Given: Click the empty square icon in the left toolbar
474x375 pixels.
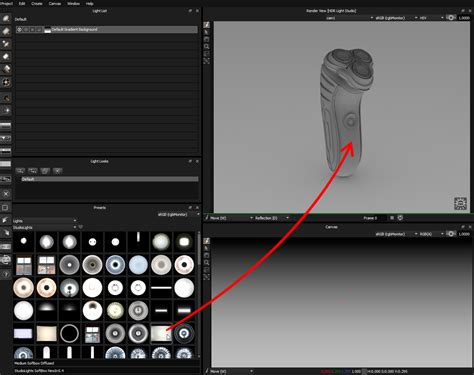Looking at the screenshot, I should click(x=6, y=208).
